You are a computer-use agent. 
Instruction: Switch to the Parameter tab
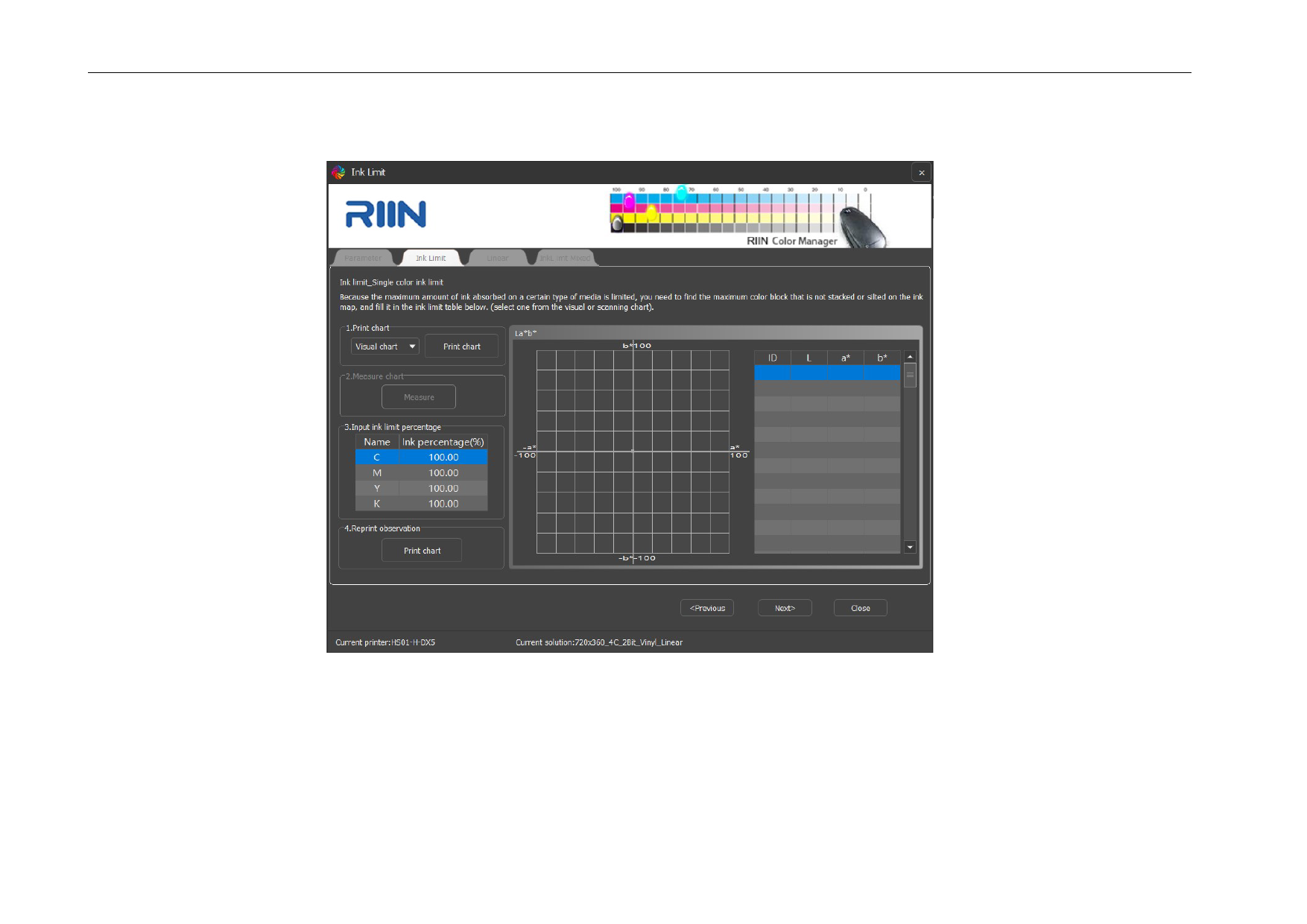point(363,259)
